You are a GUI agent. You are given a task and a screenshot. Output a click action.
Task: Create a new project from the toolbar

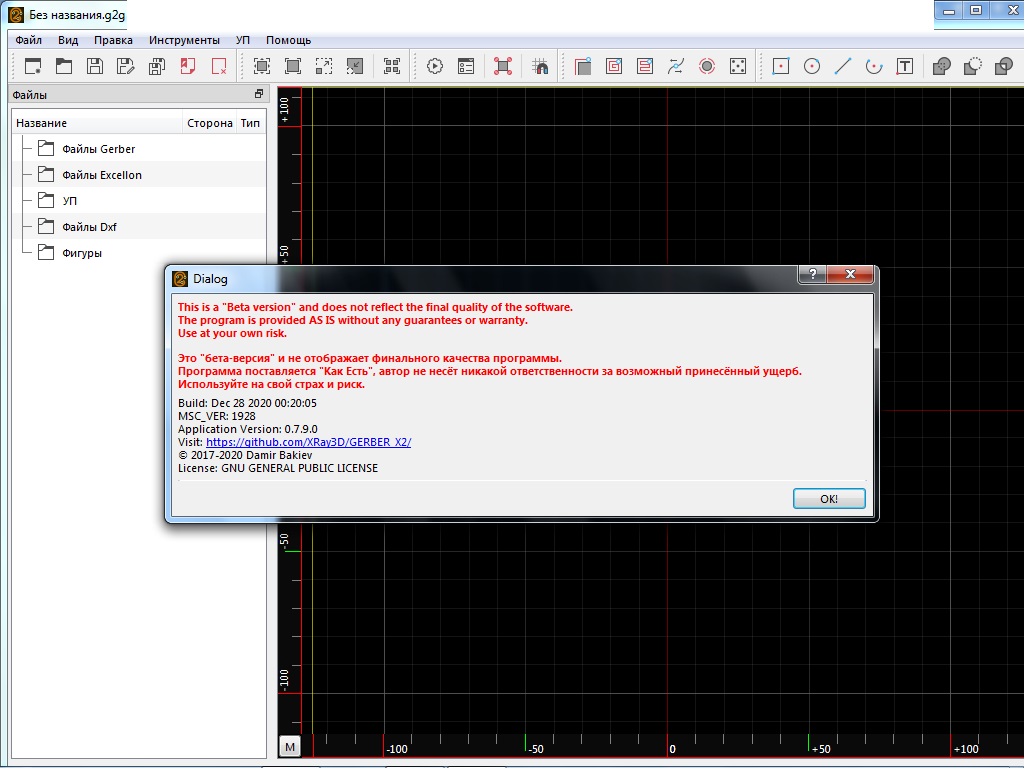(33, 66)
